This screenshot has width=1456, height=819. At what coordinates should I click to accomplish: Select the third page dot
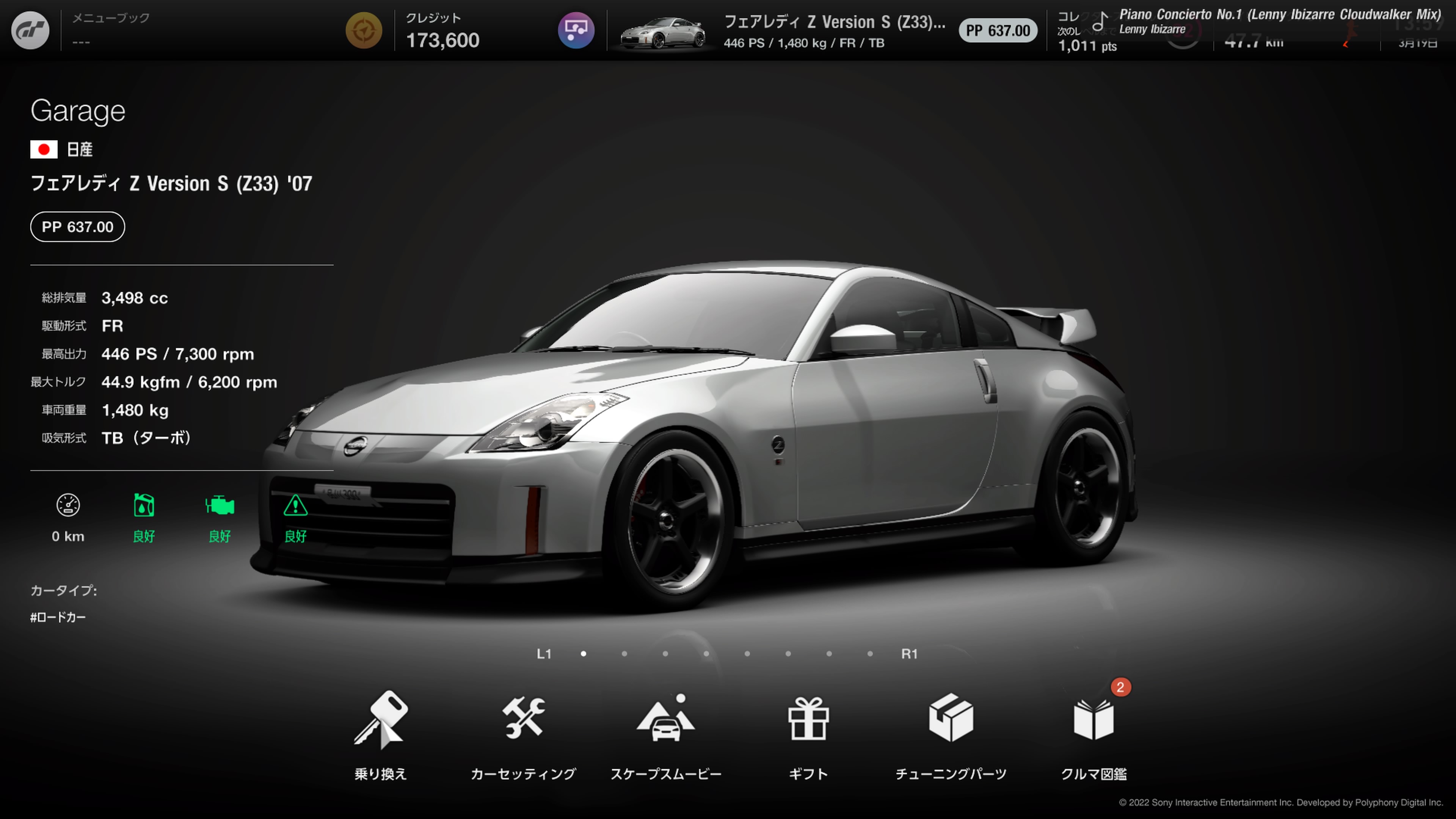tap(665, 654)
